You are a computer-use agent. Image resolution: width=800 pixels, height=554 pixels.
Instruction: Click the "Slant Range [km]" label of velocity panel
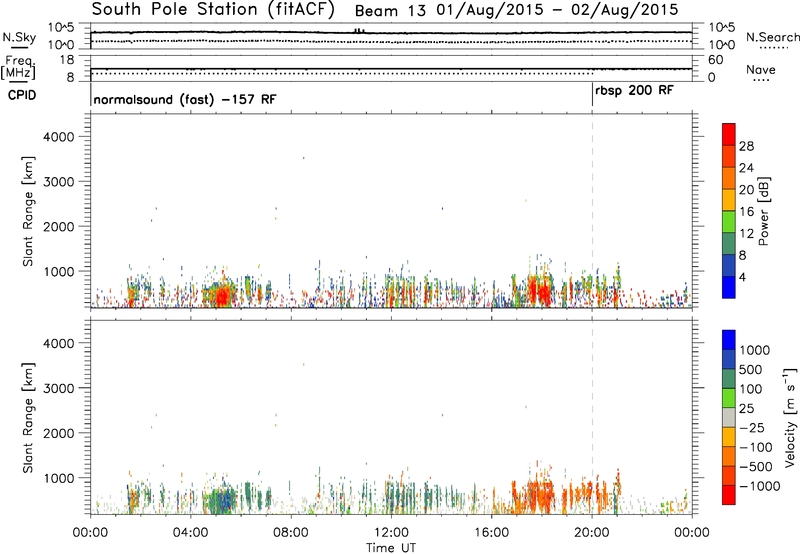tap(28, 418)
